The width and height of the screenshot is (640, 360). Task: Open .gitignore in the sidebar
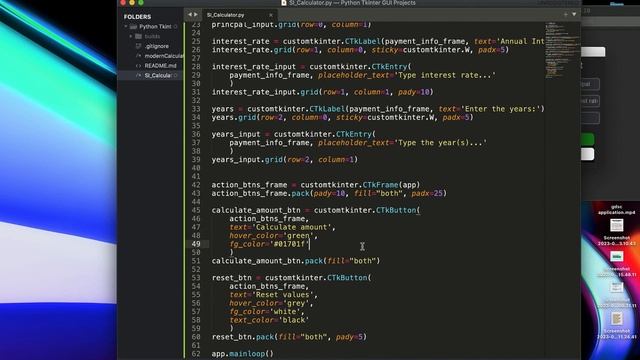(157, 46)
